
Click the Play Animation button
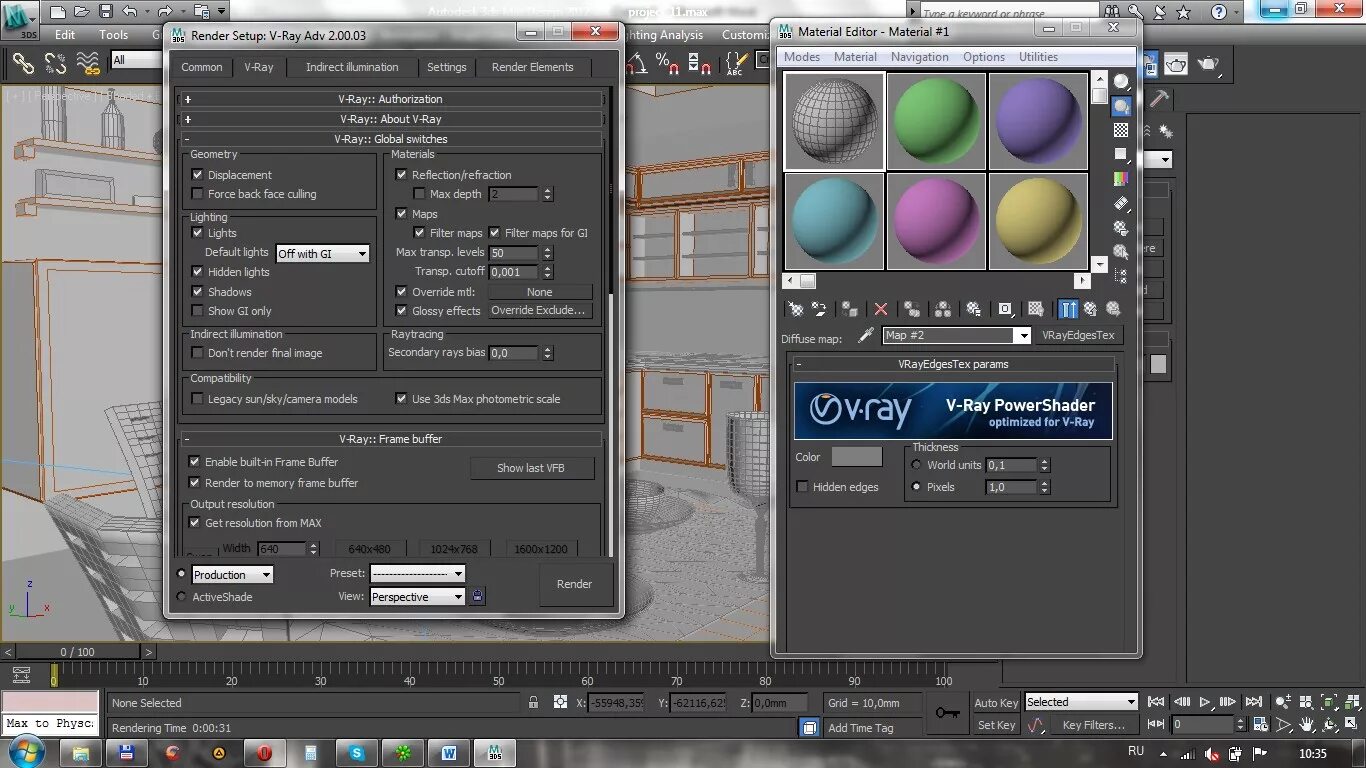click(1205, 702)
